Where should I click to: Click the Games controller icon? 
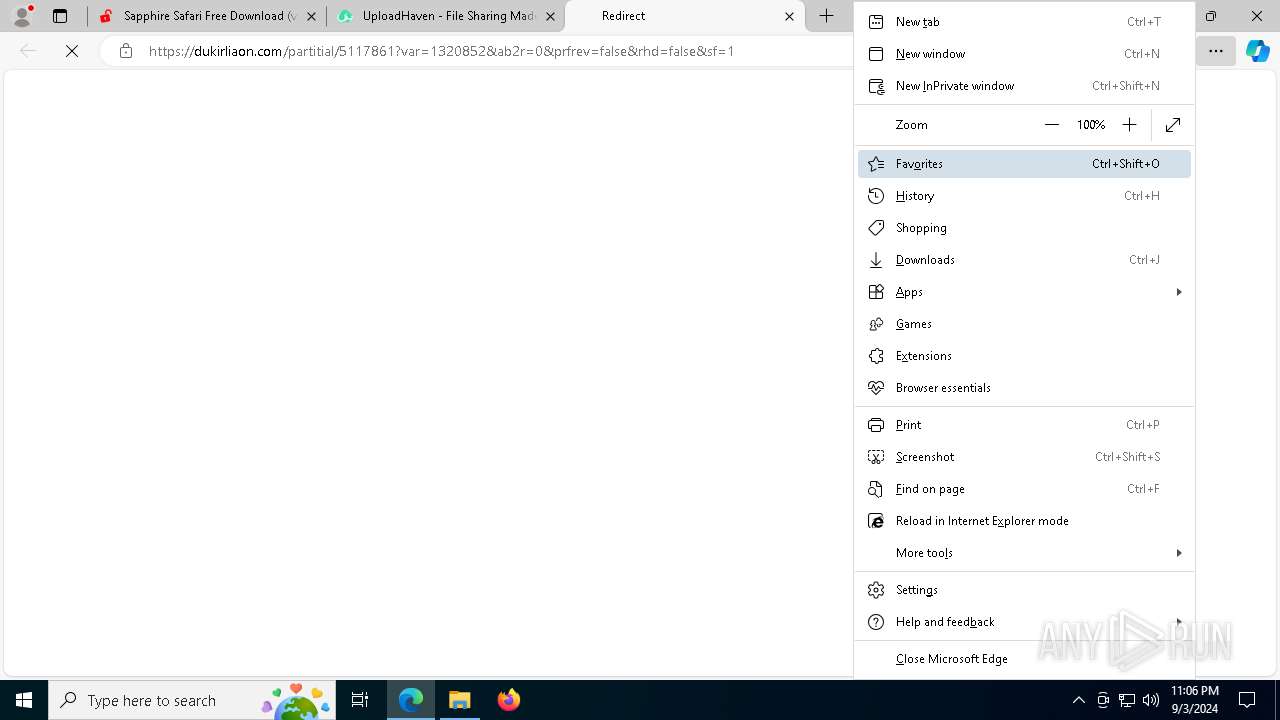point(876,324)
